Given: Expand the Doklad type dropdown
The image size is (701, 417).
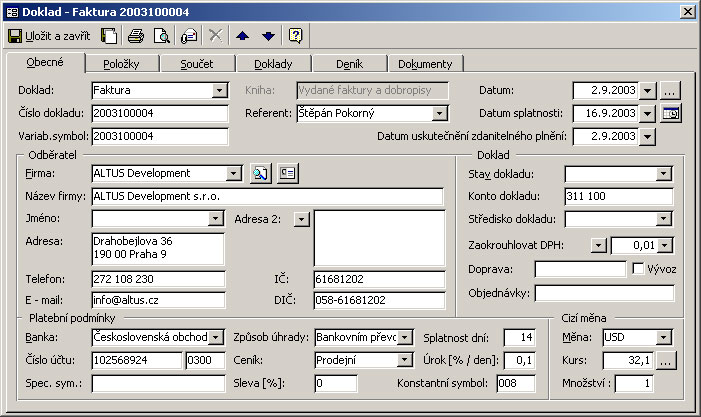Looking at the screenshot, I should [220, 90].
